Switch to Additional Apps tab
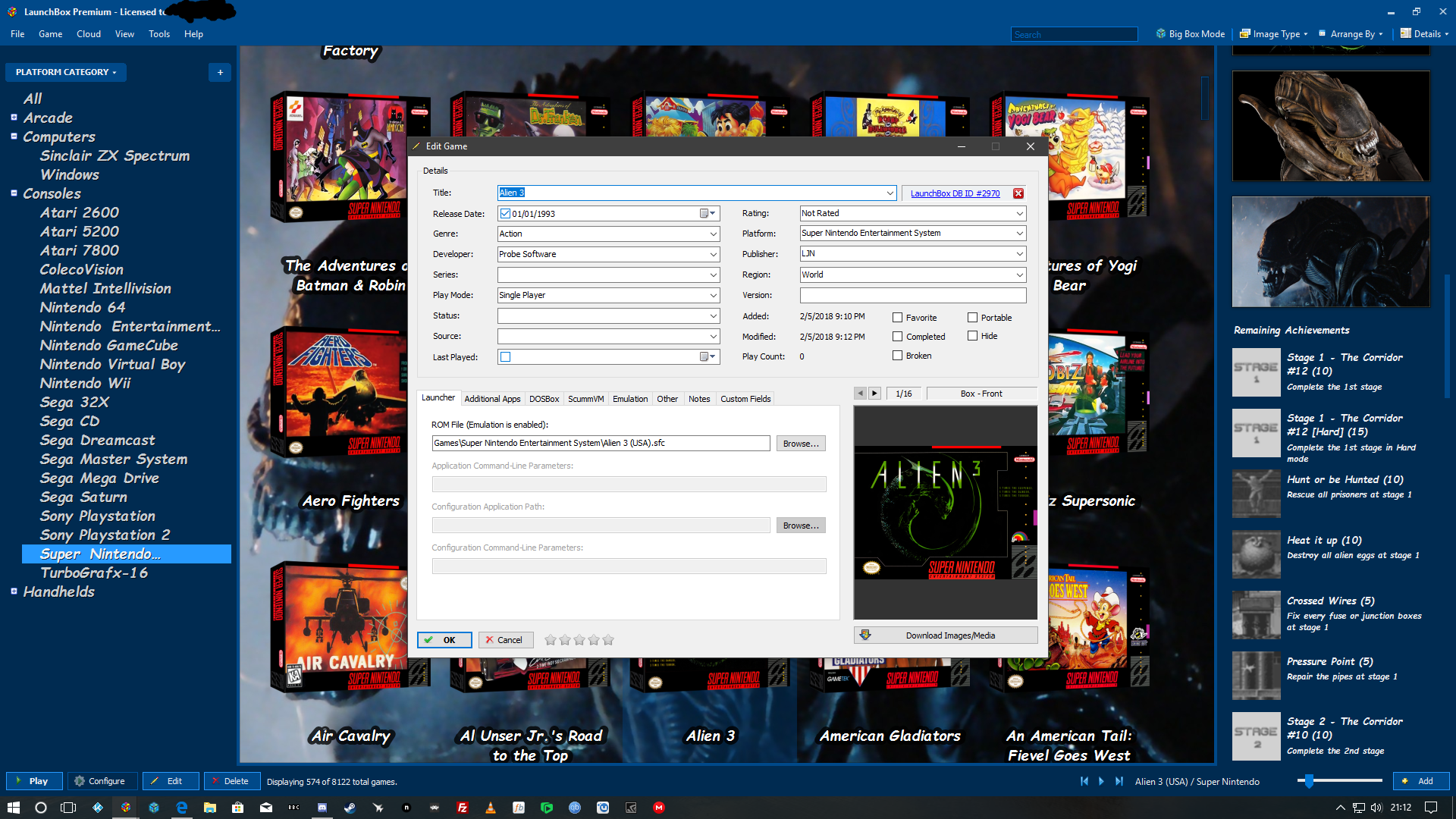This screenshot has width=1456, height=819. point(492,399)
